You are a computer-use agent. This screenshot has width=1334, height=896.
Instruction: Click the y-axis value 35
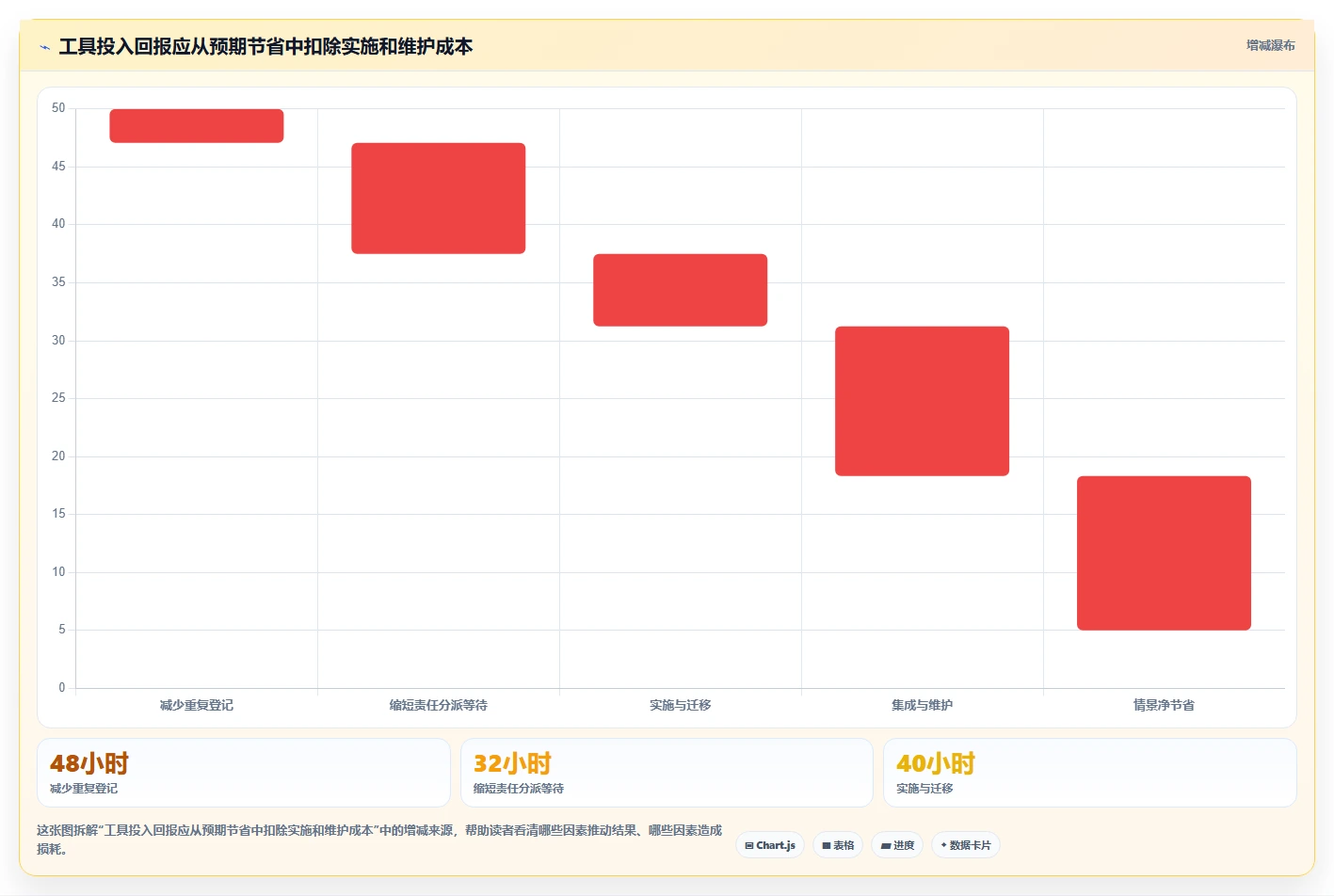coord(58,282)
